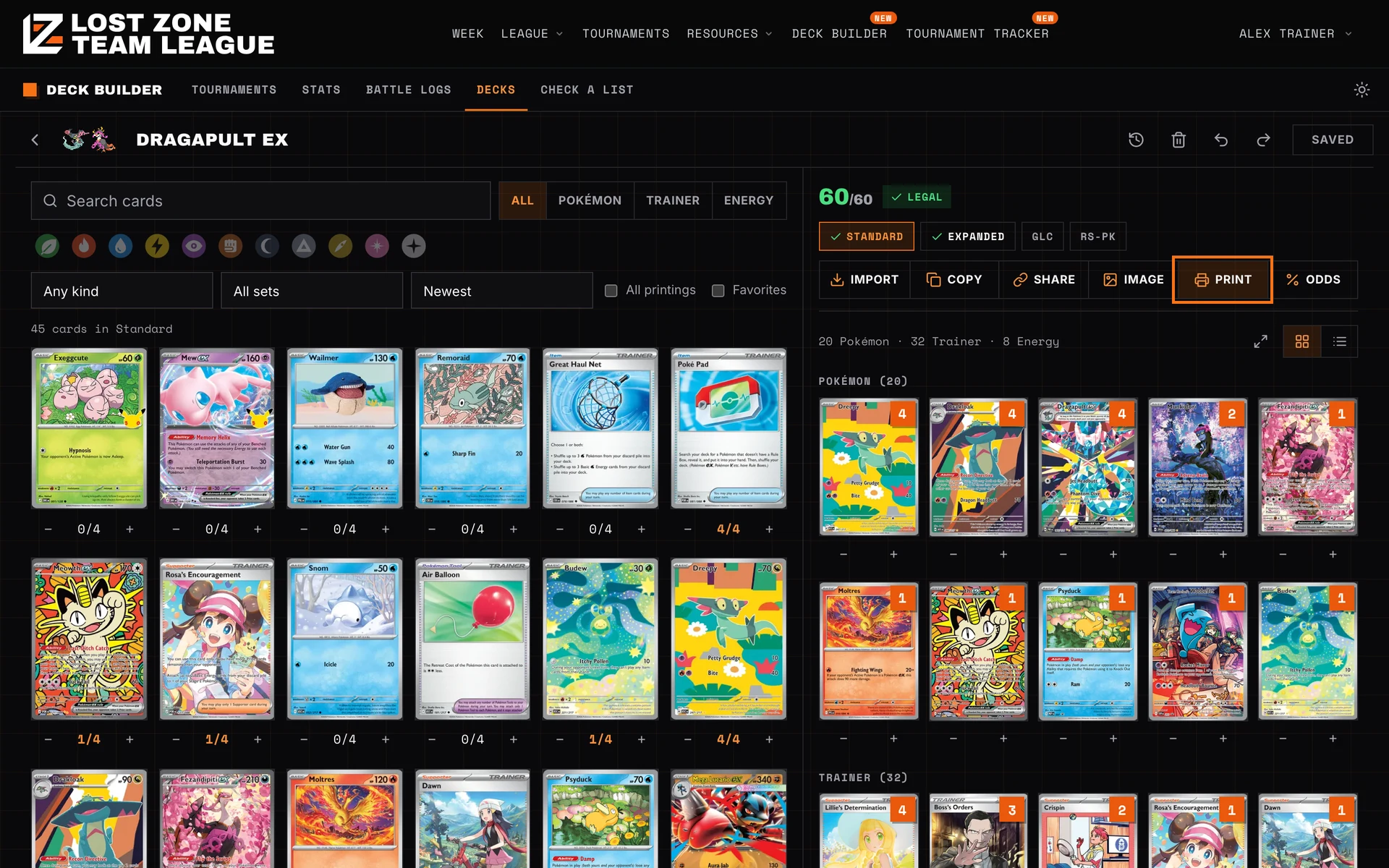Import a deck list
Image resolution: width=1389 pixels, height=868 pixels.
(x=864, y=279)
